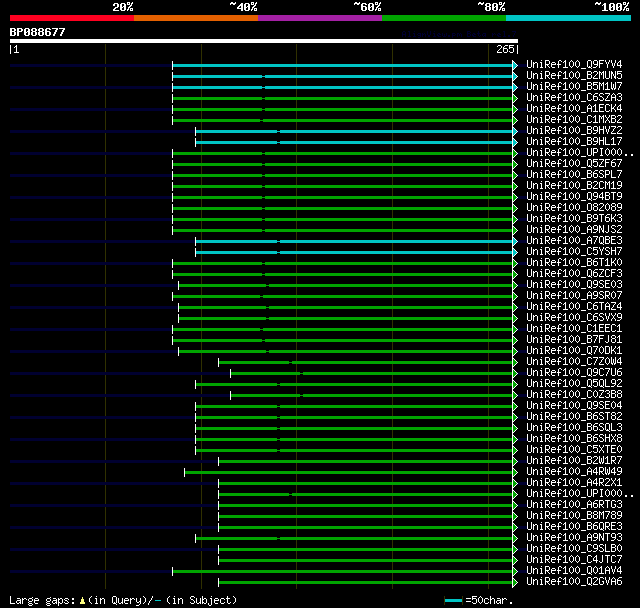
Task: Click the purple ~60% color segment
Action: tap(320, 18)
